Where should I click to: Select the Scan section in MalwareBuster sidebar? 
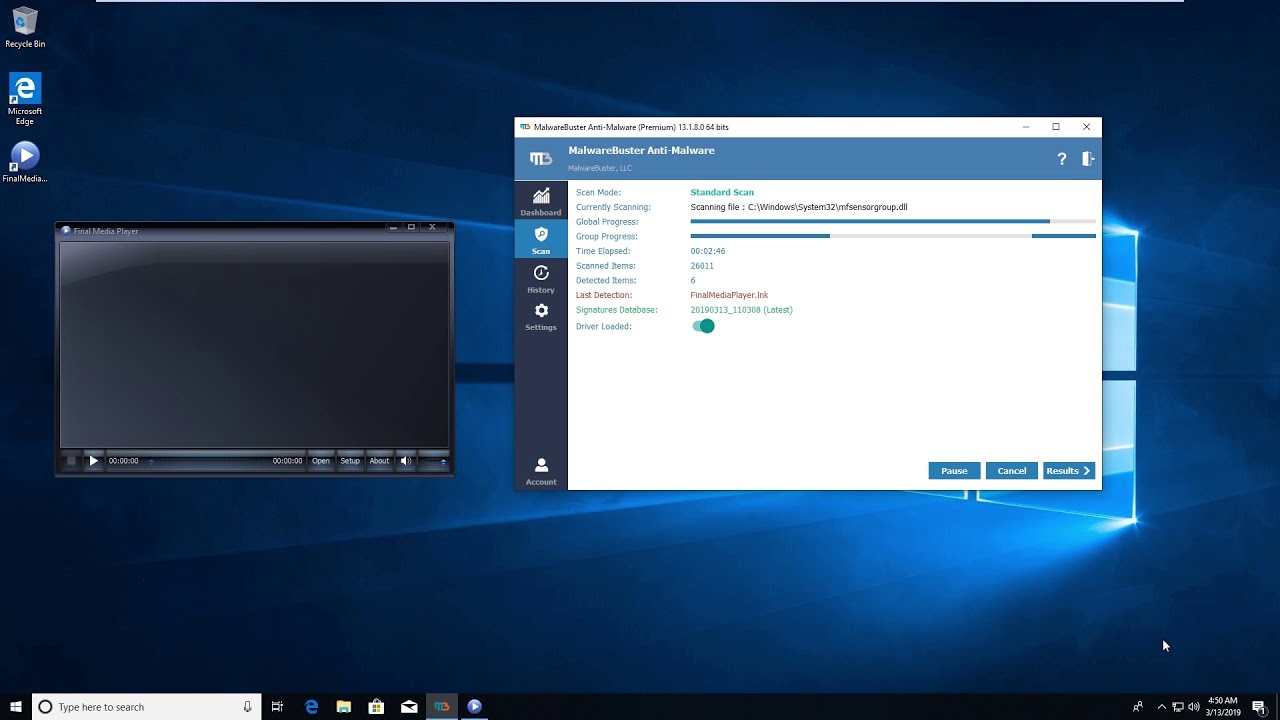pyautogui.click(x=541, y=240)
